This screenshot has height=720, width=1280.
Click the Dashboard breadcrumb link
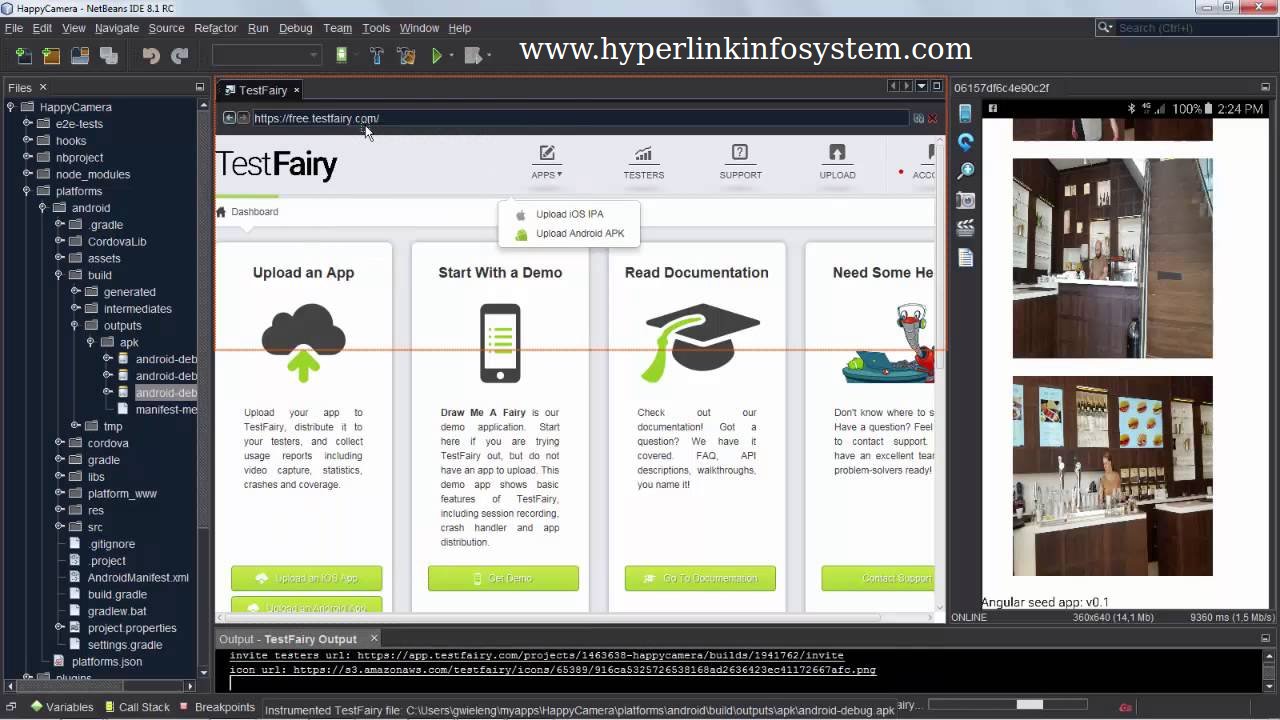(x=255, y=212)
